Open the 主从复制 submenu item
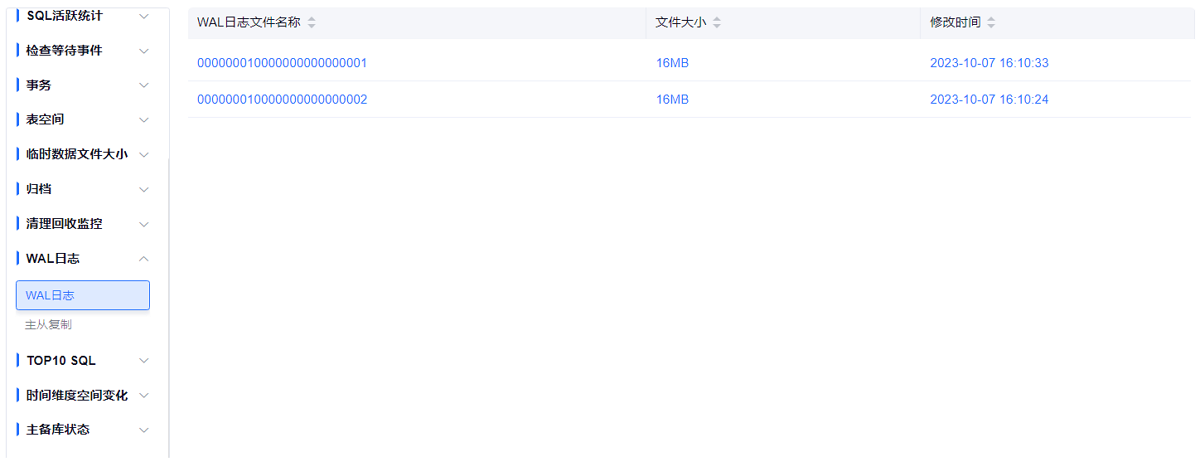 [48, 325]
